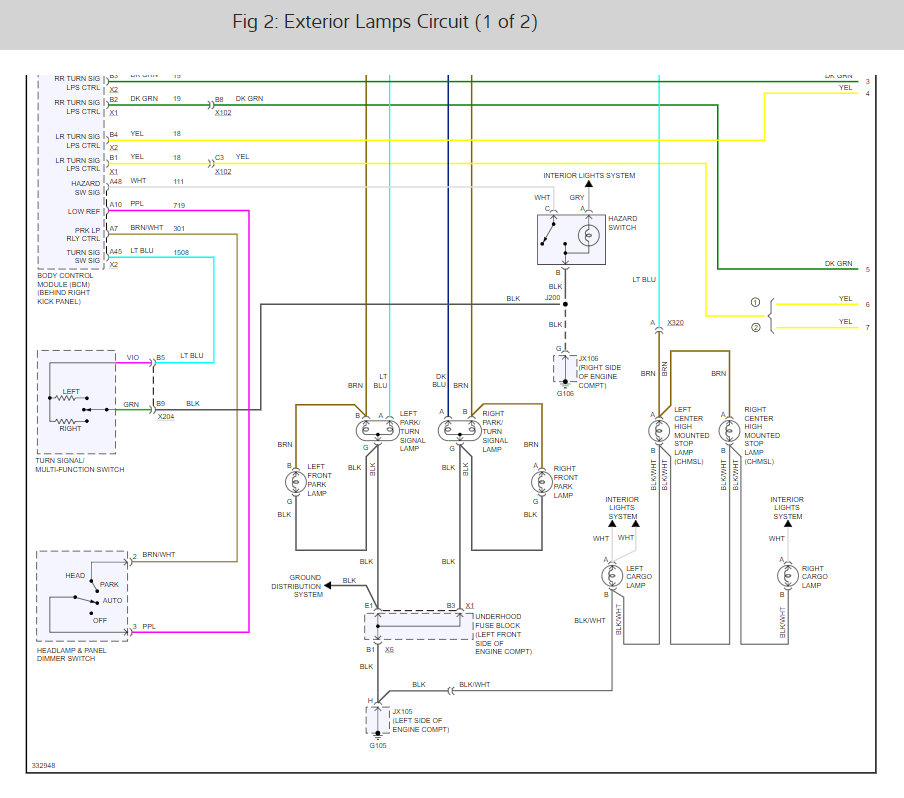Click the 'AUTO' position in dimmer switch
The image size is (904, 798).
[x=112, y=601]
